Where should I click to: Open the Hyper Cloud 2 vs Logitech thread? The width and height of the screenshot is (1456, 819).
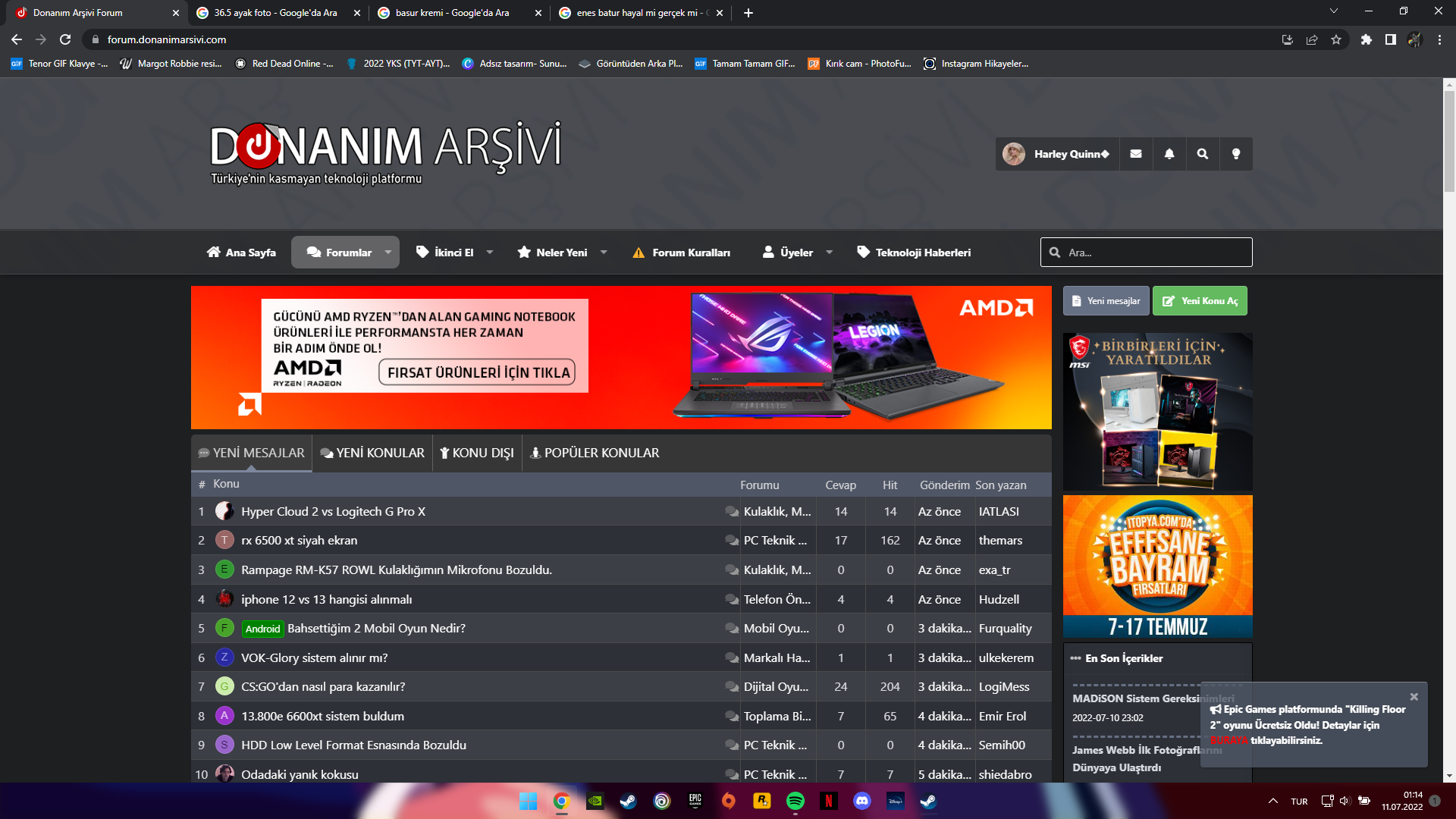click(333, 512)
